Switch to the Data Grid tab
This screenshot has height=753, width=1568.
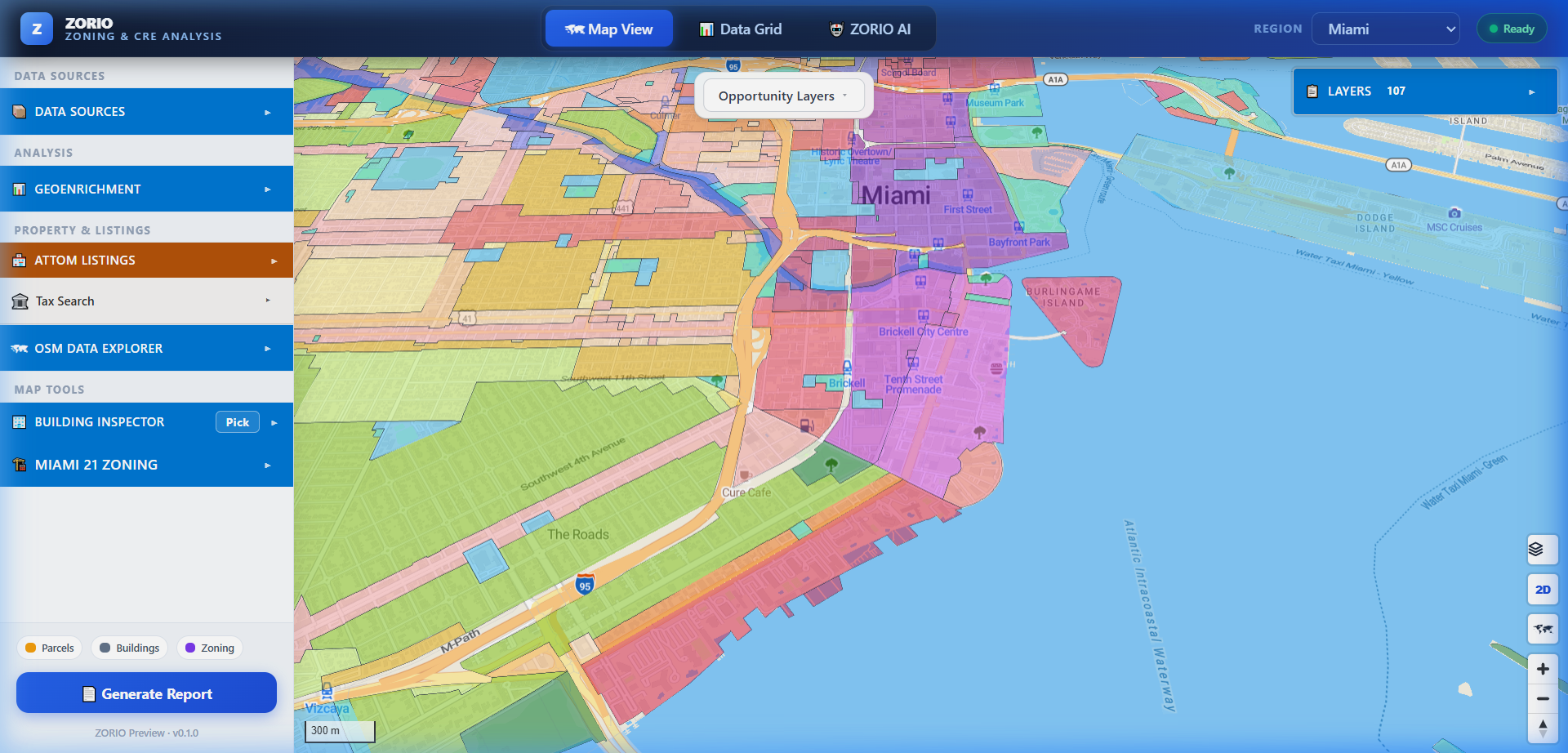tap(741, 29)
